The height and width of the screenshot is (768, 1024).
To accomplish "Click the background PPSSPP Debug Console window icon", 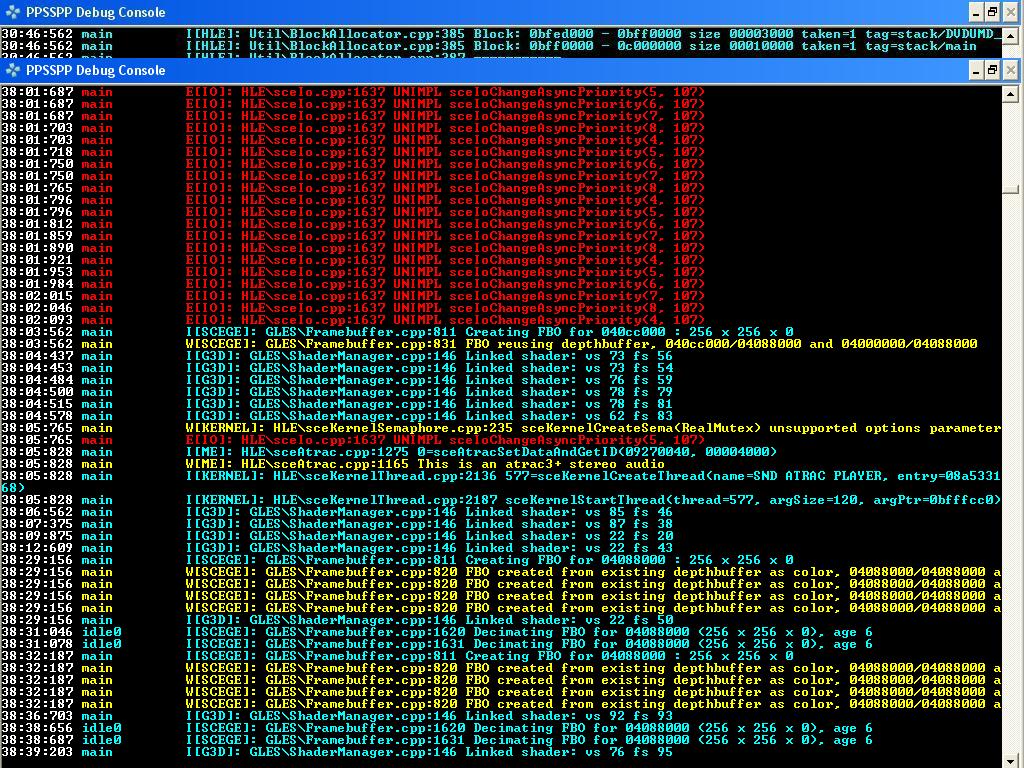I will pos(13,12).
